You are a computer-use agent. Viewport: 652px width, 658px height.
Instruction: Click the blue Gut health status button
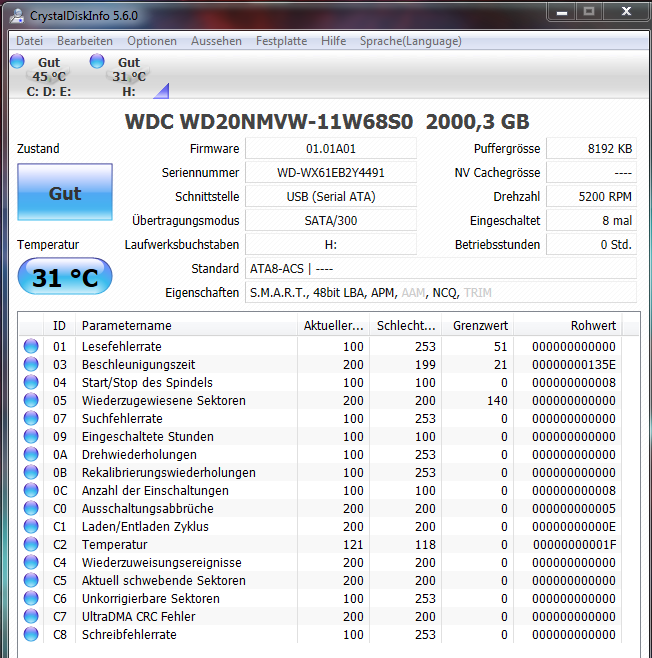pos(65,192)
